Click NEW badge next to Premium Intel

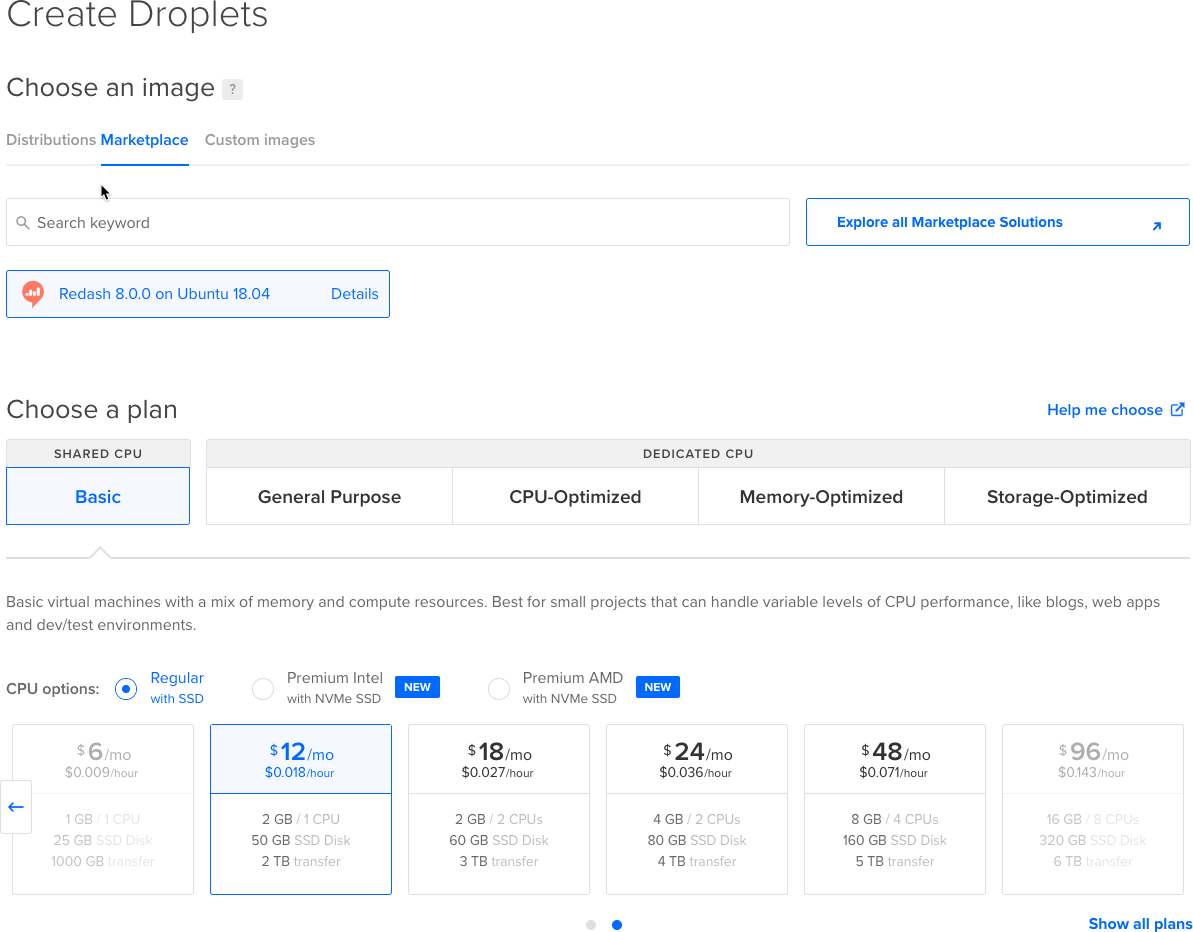tap(417, 687)
